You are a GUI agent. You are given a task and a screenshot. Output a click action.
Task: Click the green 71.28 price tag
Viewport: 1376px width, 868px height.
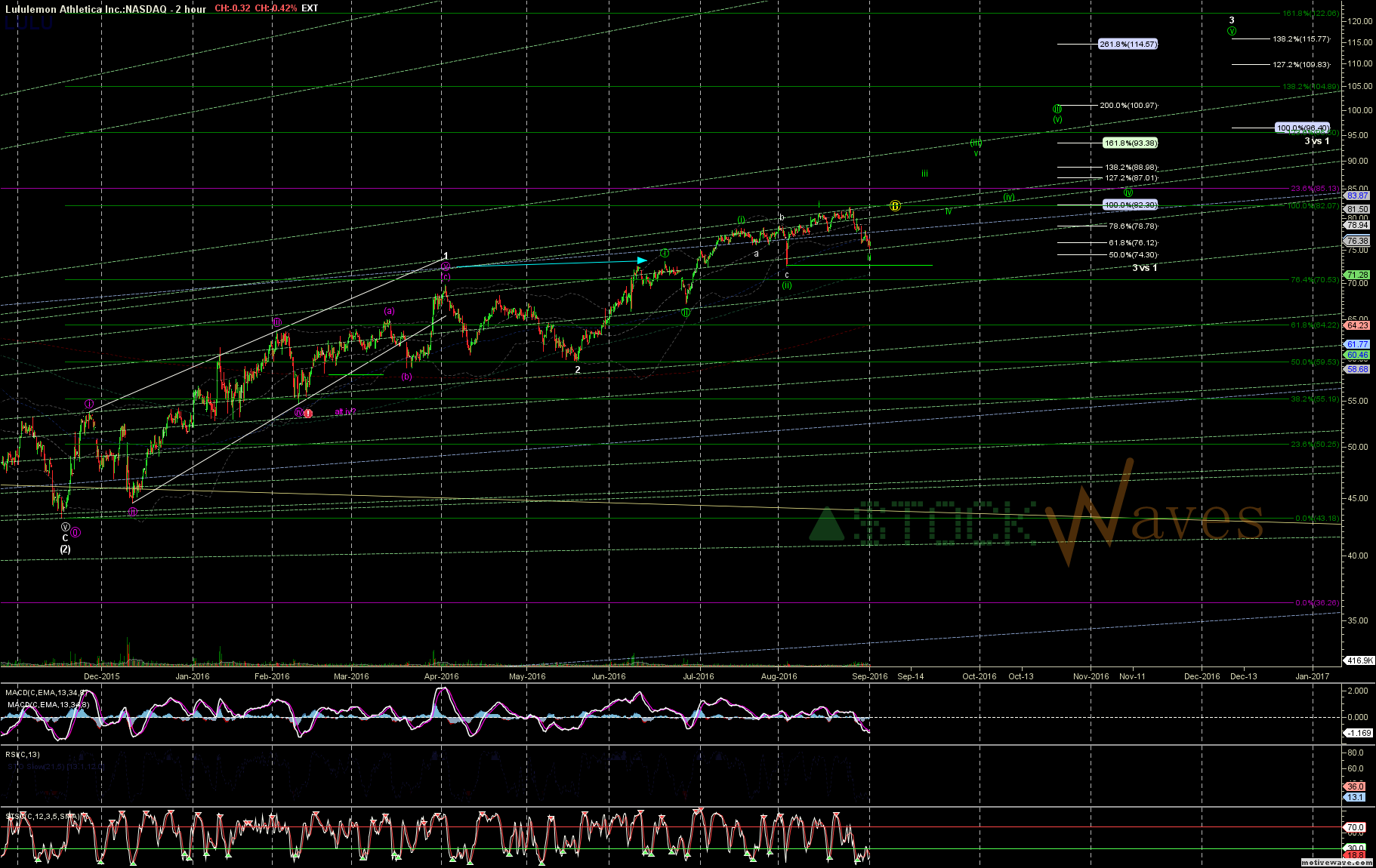1357,275
